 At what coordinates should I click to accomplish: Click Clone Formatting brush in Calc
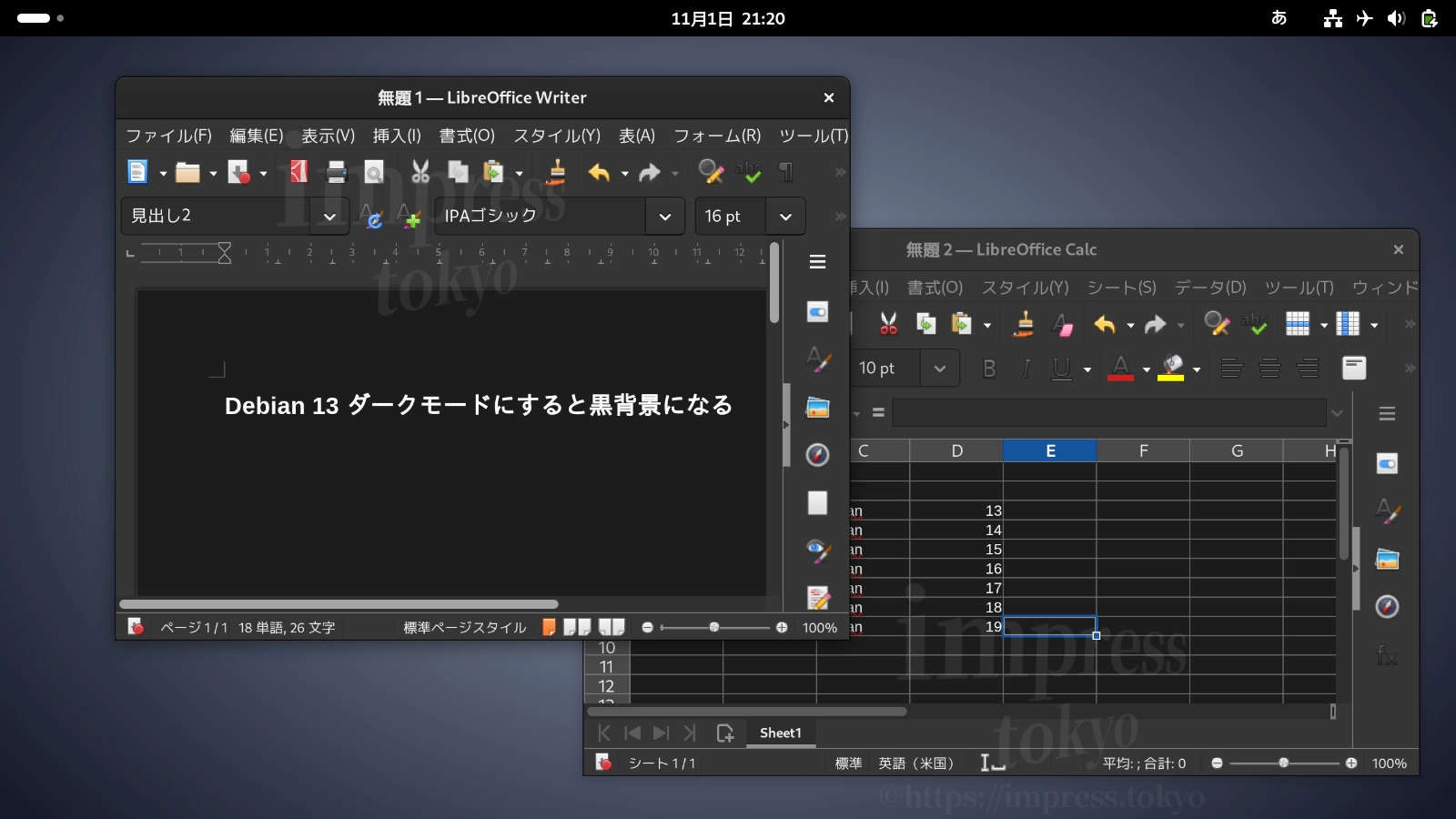[x=1025, y=324]
